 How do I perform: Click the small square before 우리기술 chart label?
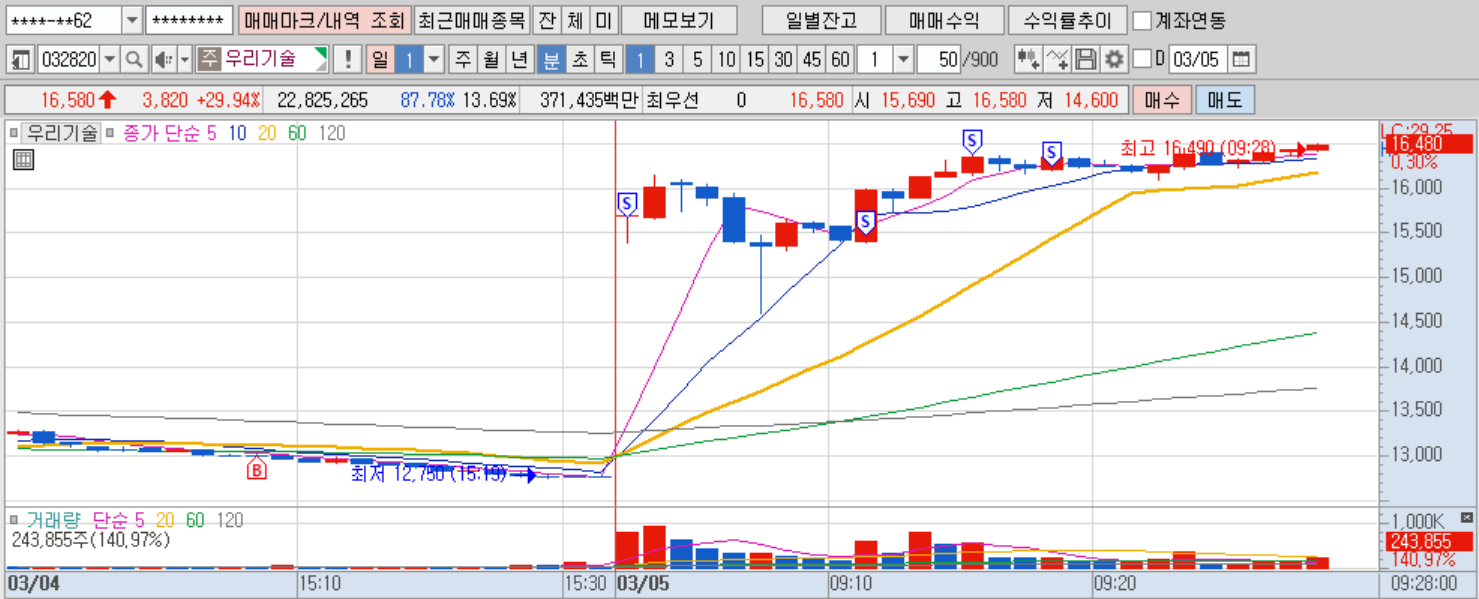(x=14, y=133)
